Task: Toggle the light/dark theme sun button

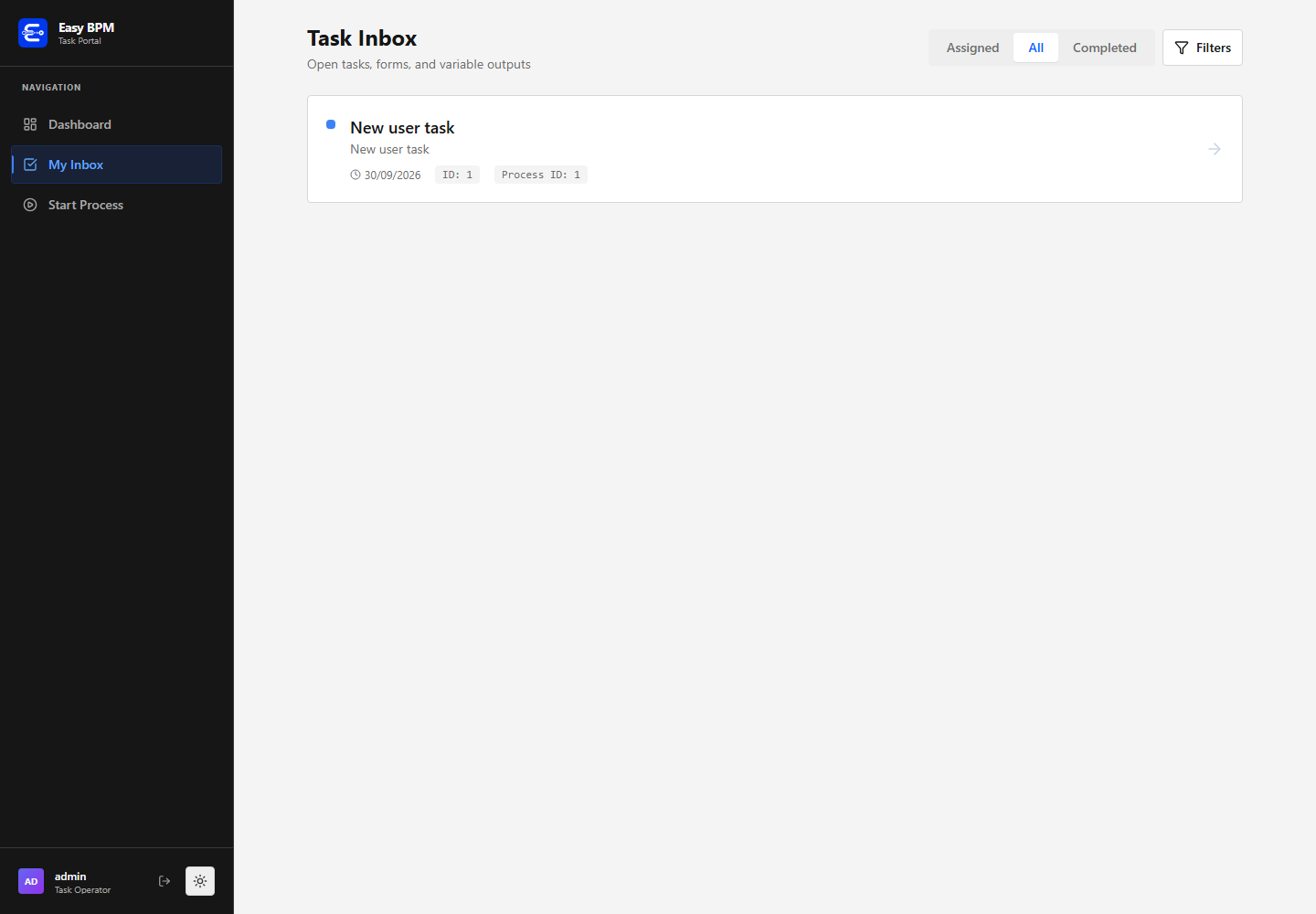Action: (x=200, y=881)
